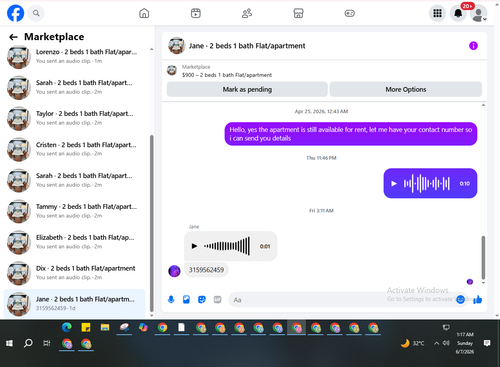
Task: Click the Mark as pending button
Action: tap(247, 89)
